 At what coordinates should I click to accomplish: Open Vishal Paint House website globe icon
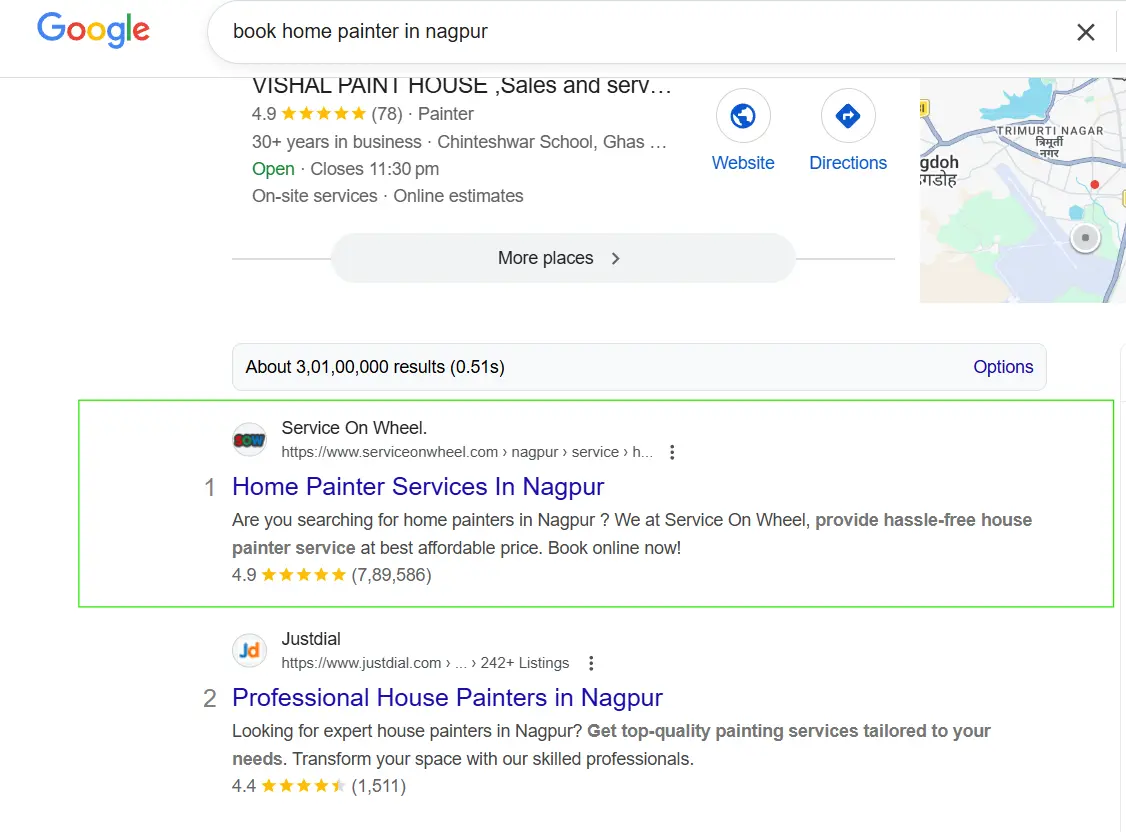[743, 117]
